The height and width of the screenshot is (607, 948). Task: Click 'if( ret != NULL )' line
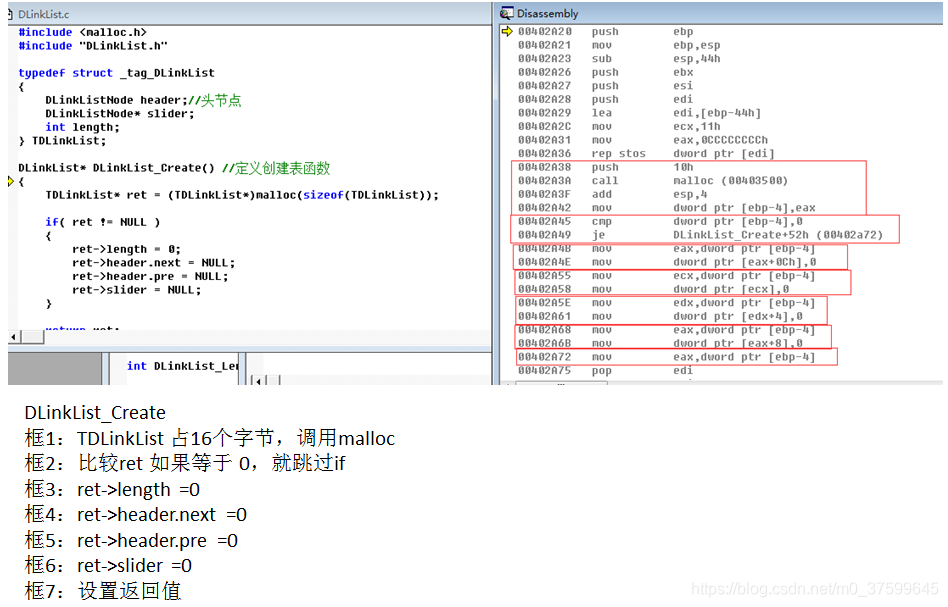coord(103,222)
